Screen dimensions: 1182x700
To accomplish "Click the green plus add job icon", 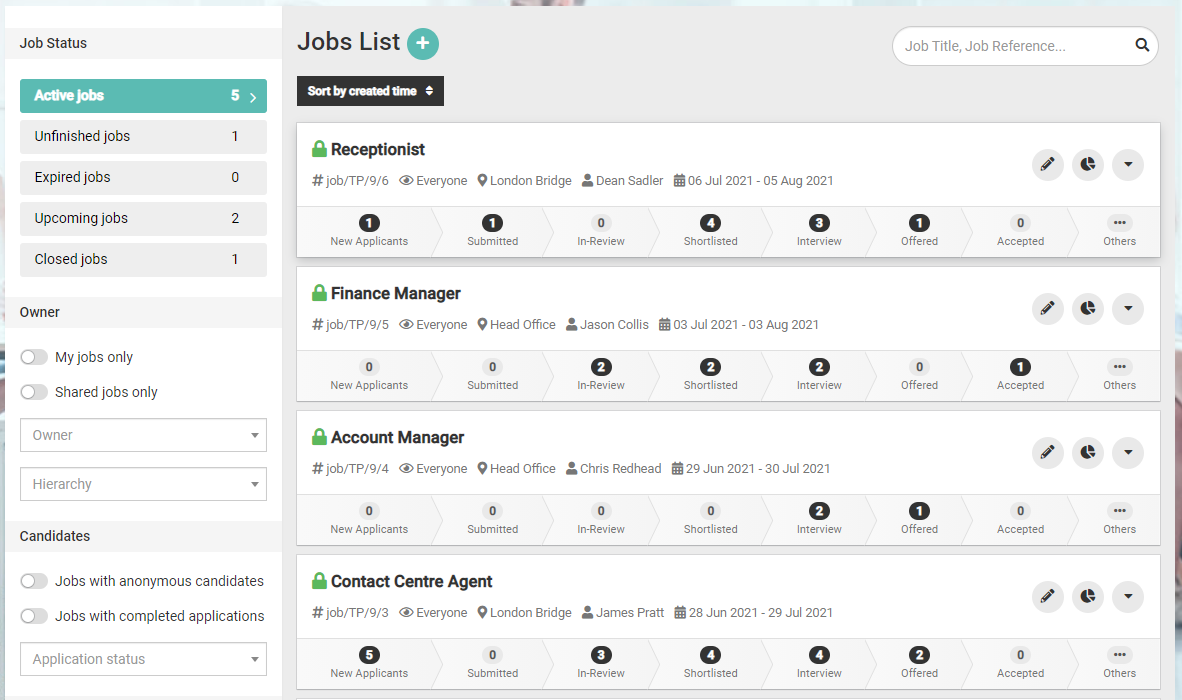I will point(423,44).
